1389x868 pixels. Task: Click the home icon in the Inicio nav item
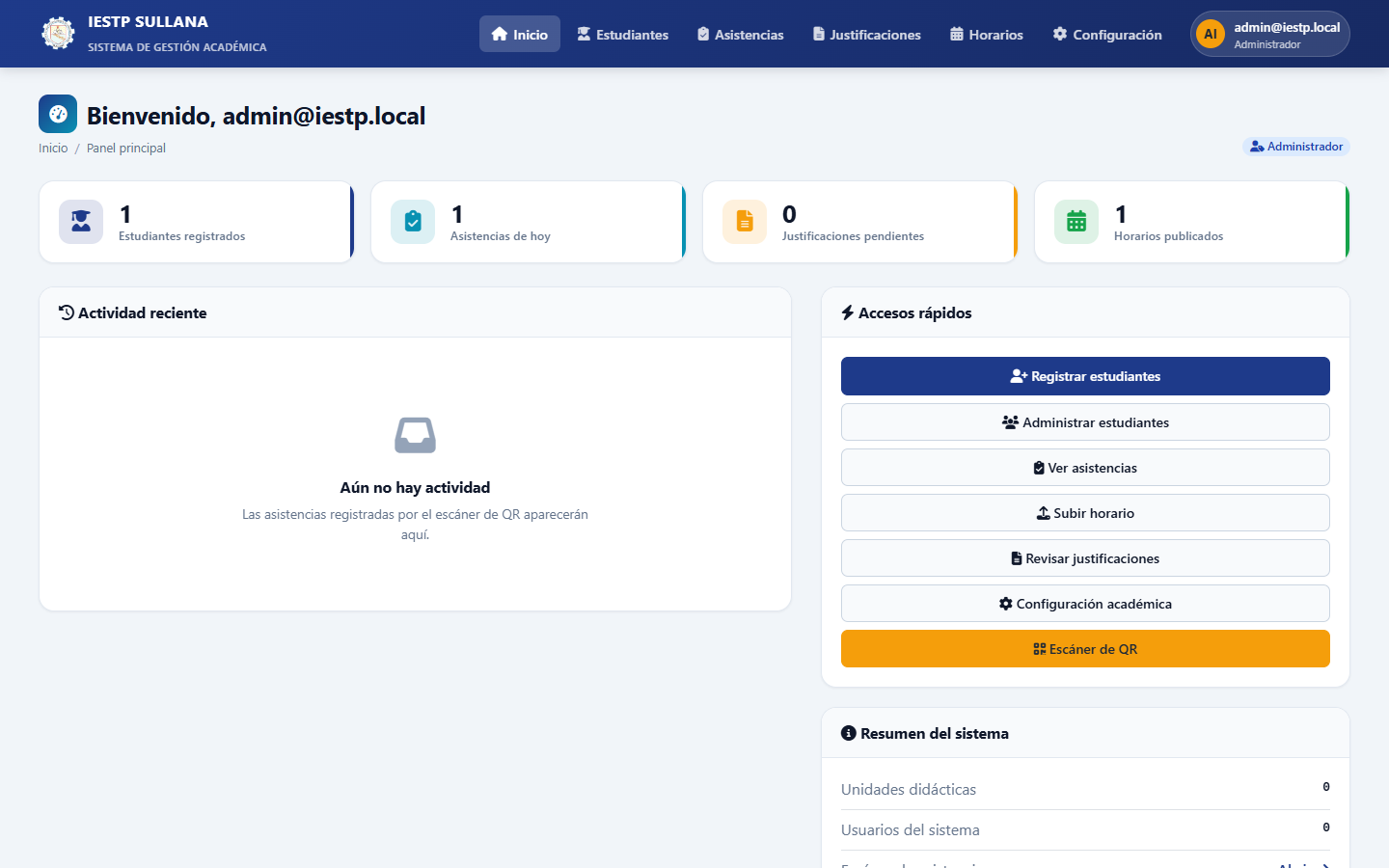500,34
